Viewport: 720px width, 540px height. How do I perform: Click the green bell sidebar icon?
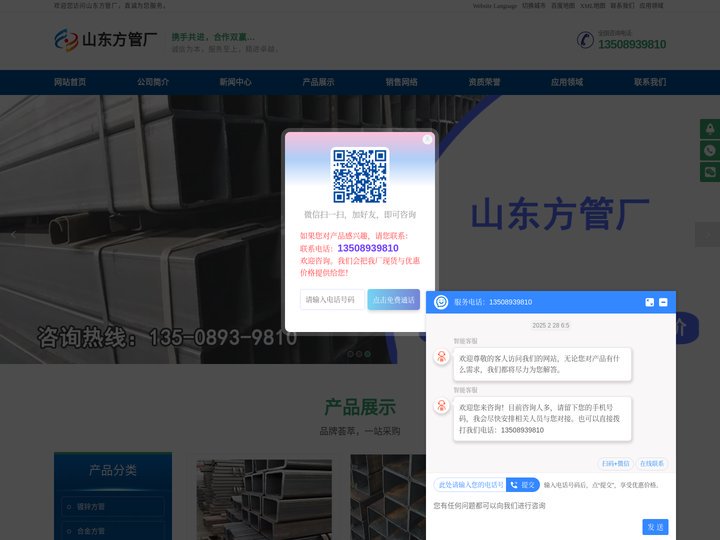tap(710, 129)
